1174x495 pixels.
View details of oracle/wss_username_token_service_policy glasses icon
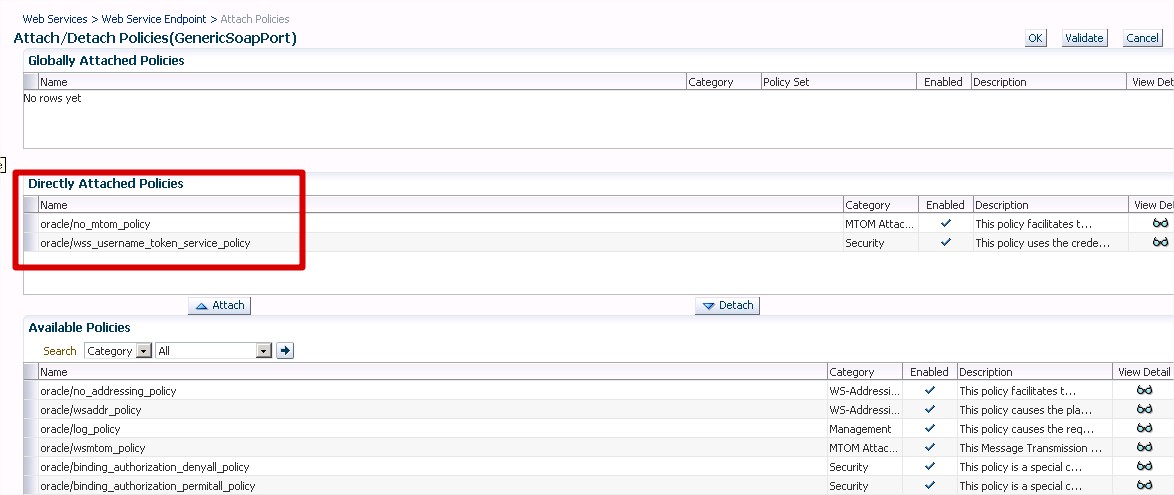pos(1160,243)
